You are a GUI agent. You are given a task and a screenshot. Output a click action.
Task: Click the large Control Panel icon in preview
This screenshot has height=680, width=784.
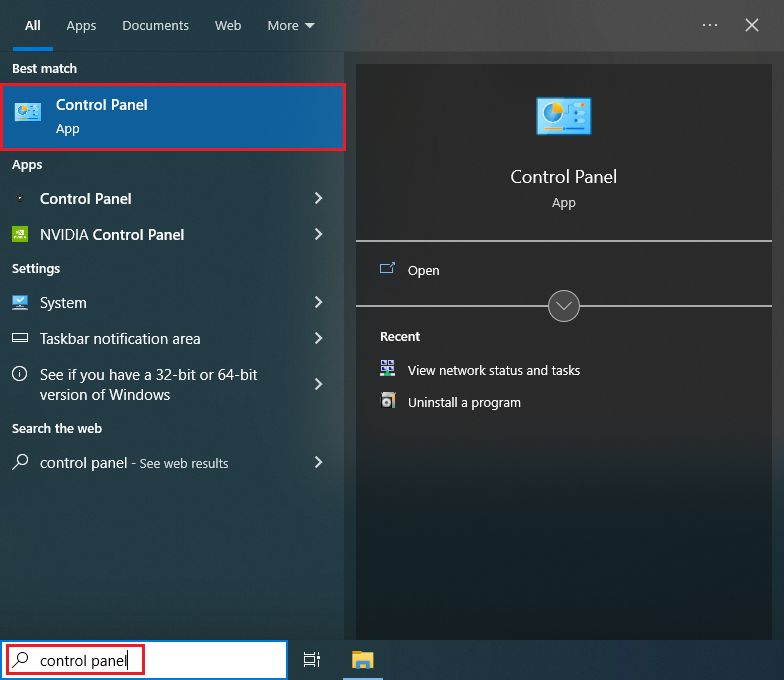pyautogui.click(x=563, y=117)
